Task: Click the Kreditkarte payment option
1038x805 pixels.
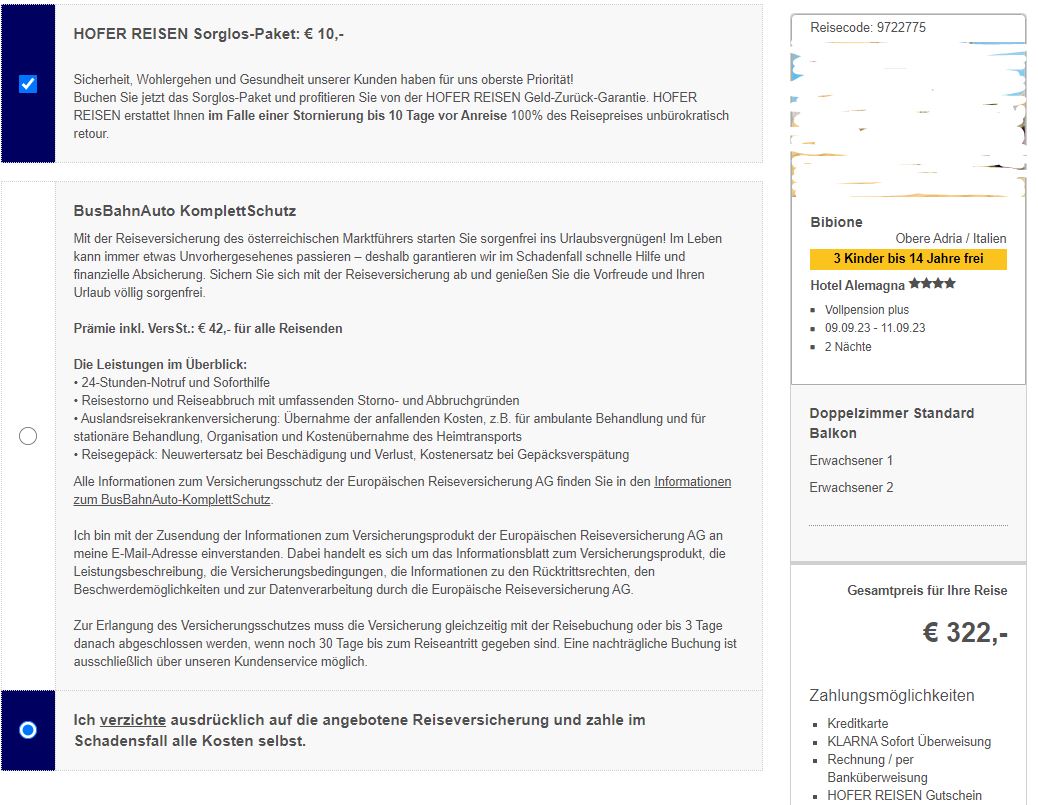Action: pos(857,724)
